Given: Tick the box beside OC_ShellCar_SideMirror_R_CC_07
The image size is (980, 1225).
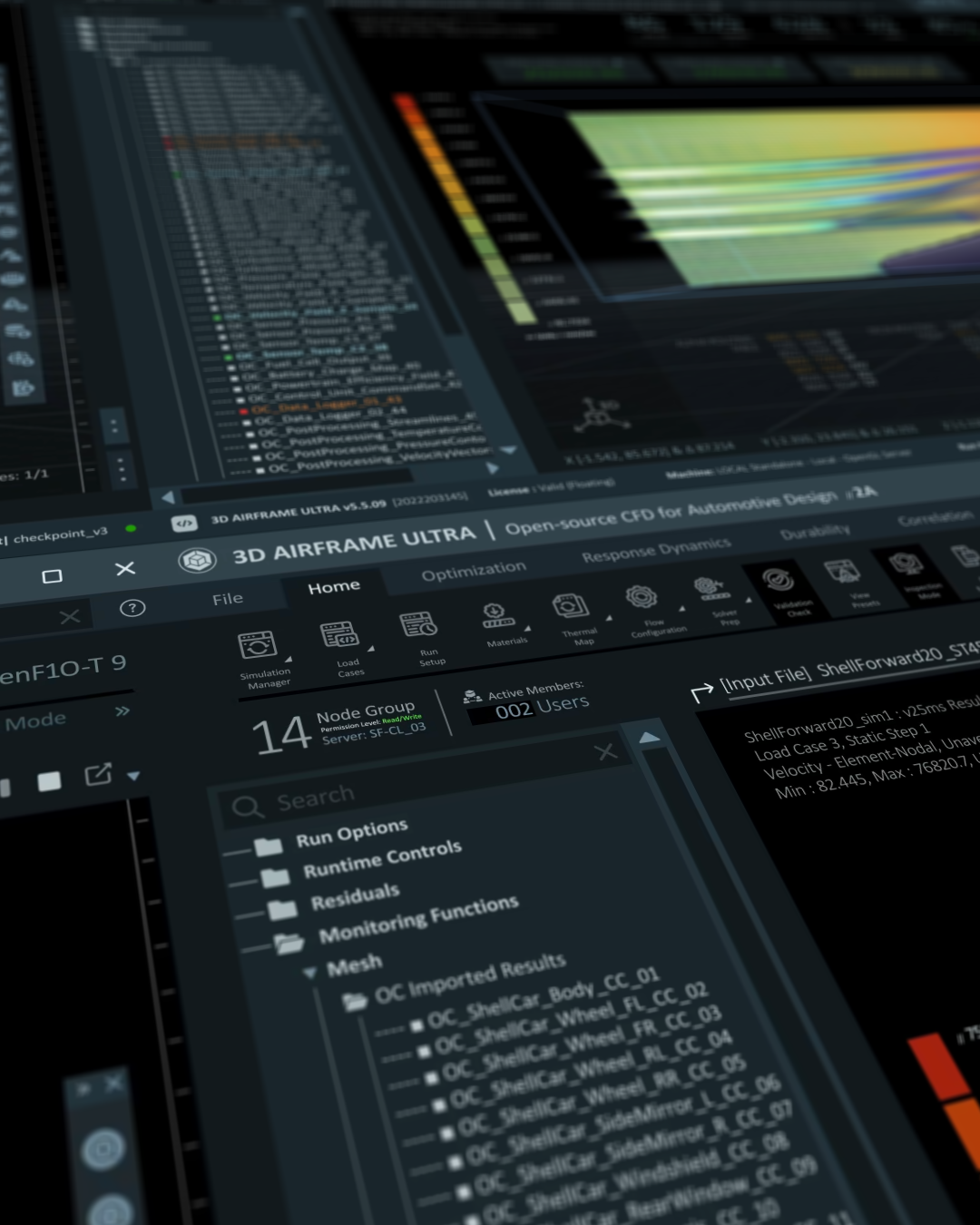Looking at the screenshot, I should click(x=464, y=1191).
